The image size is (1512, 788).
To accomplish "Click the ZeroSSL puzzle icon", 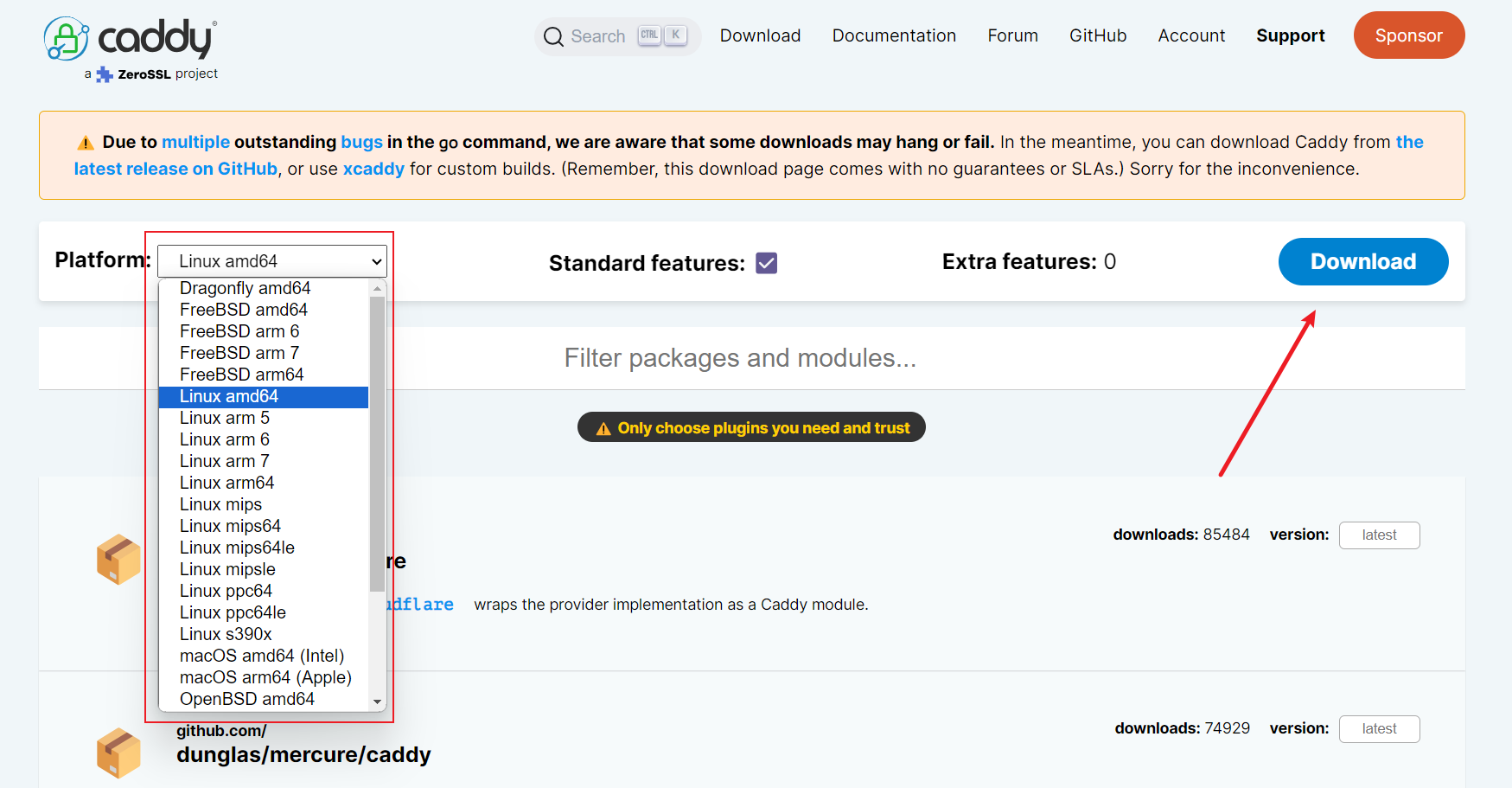I will pos(105,74).
